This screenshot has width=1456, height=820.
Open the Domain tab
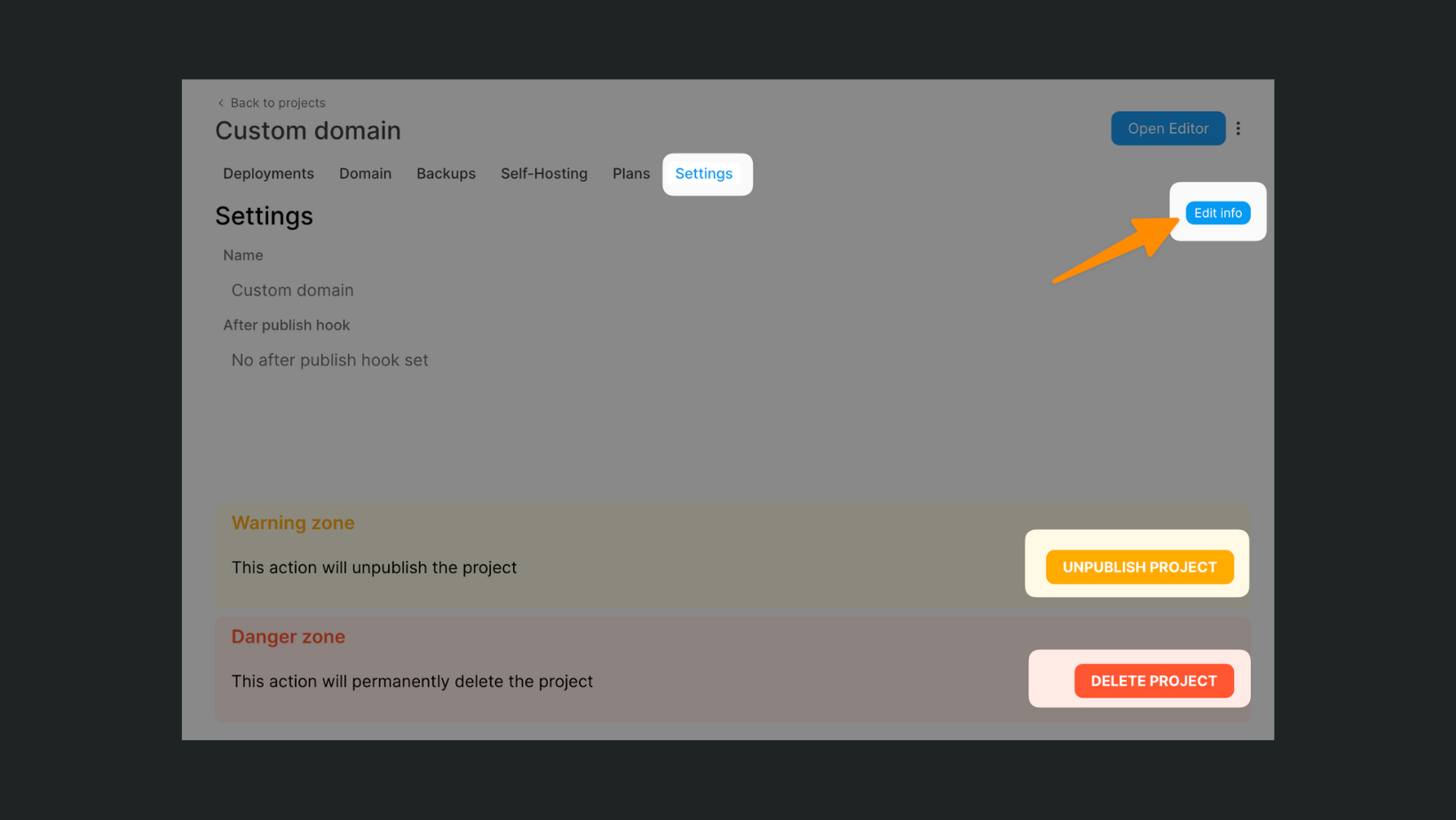point(365,174)
